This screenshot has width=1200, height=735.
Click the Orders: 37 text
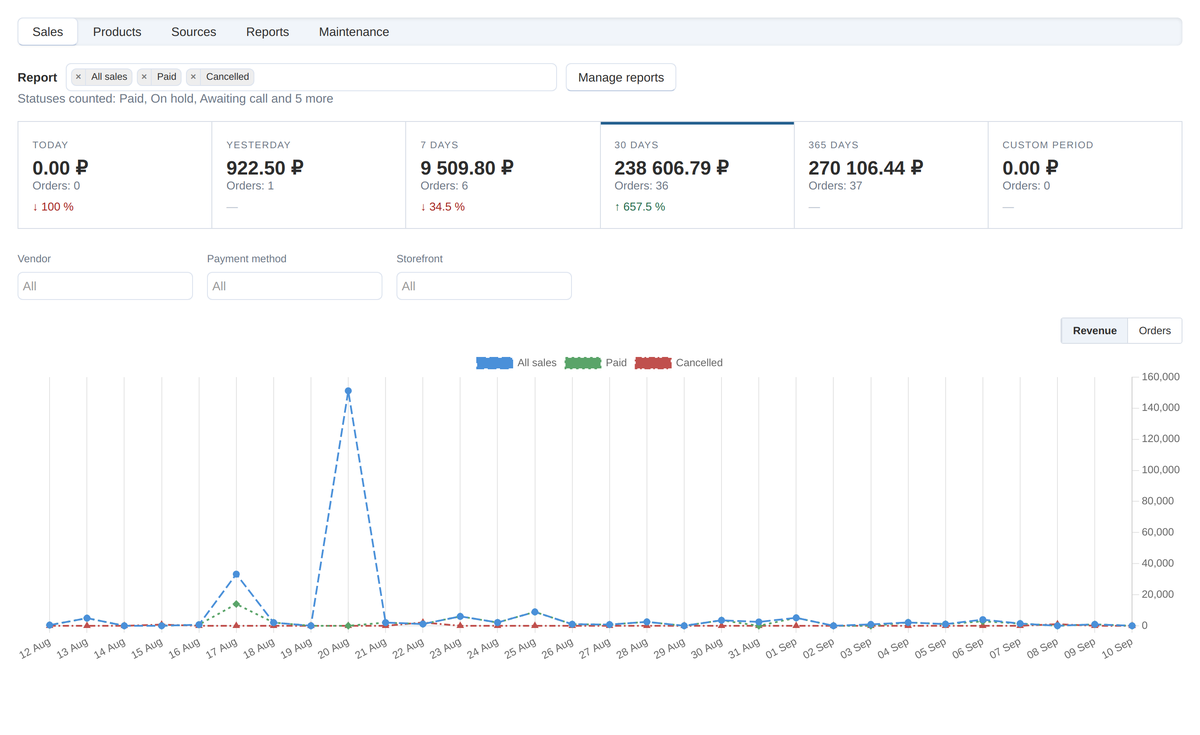pos(835,186)
